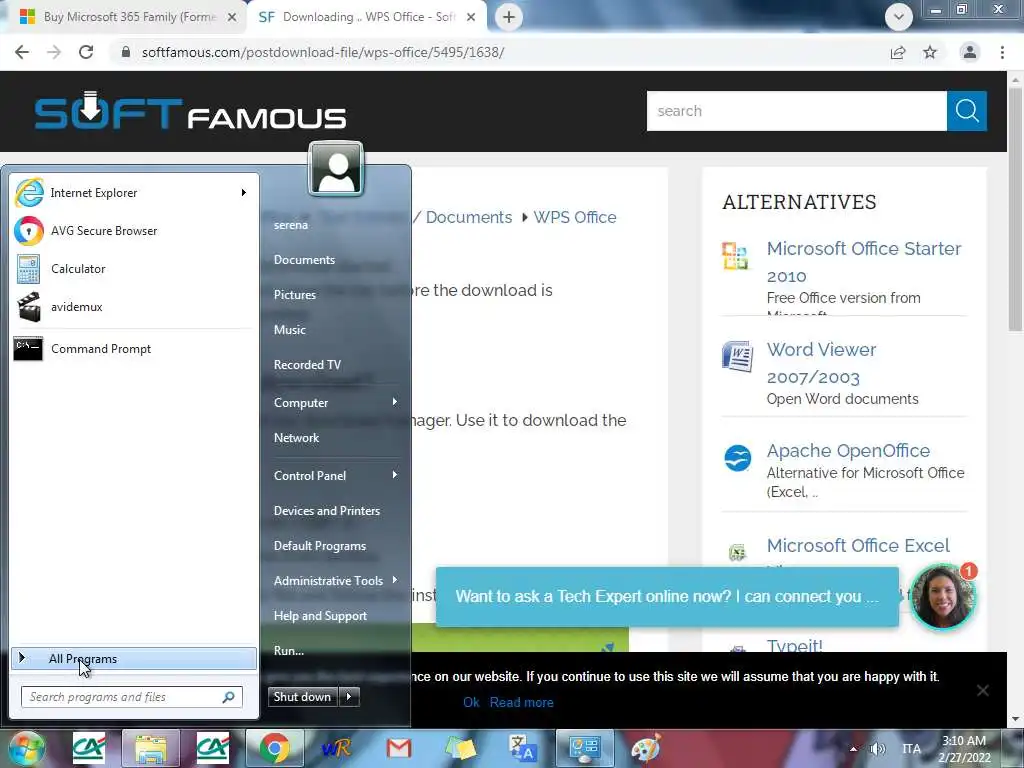This screenshot has width=1024, height=768.
Task: Click the Start menu search magnifier icon
Action: click(229, 697)
